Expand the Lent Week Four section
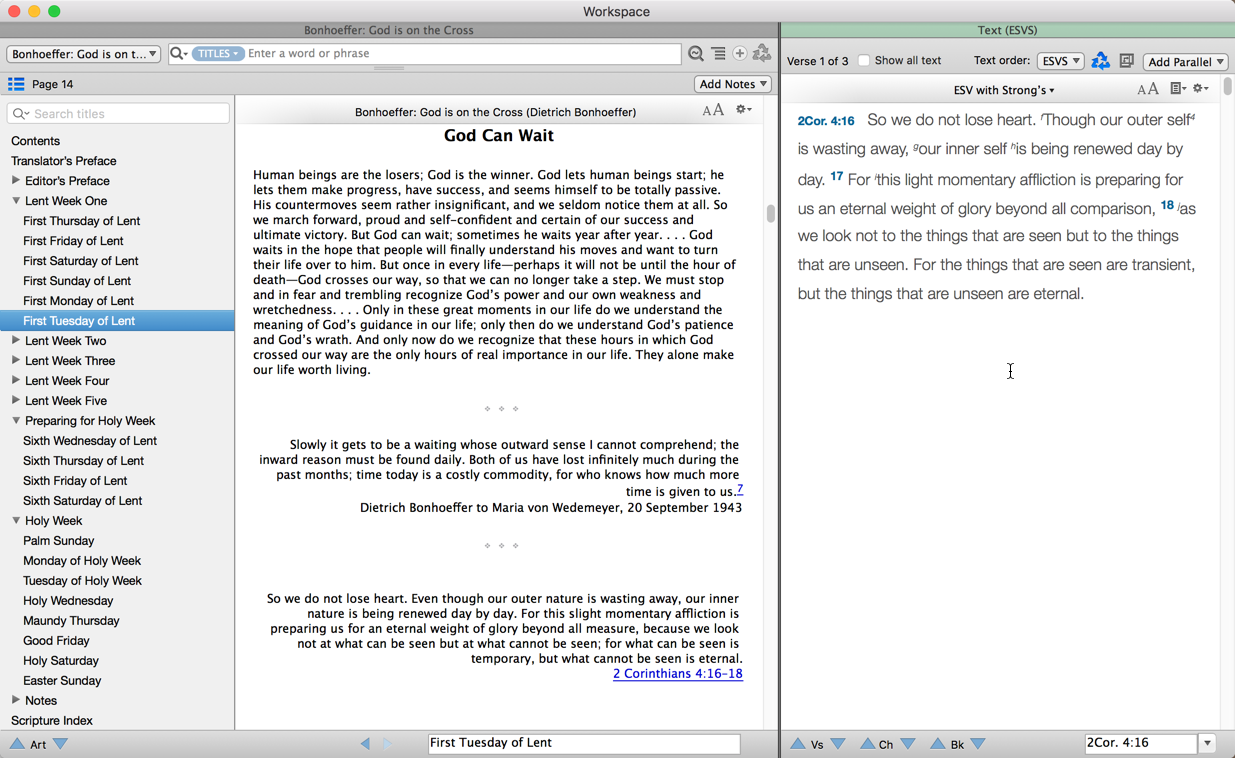 point(16,381)
